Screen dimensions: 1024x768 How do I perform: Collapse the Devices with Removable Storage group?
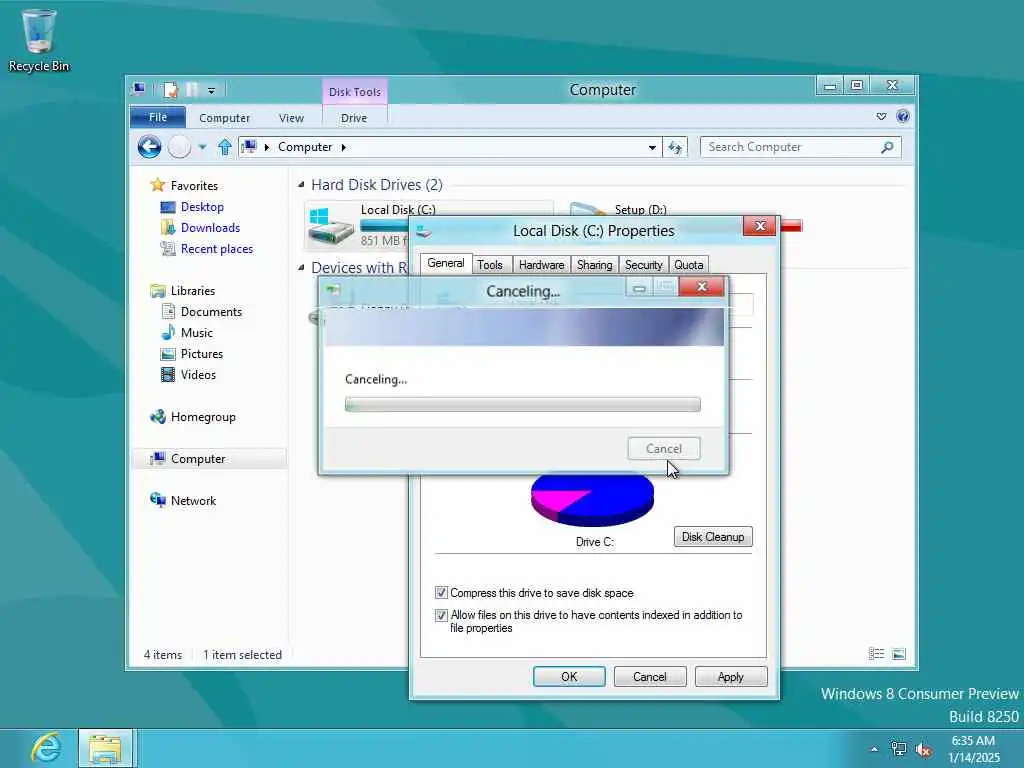coord(301,267)
